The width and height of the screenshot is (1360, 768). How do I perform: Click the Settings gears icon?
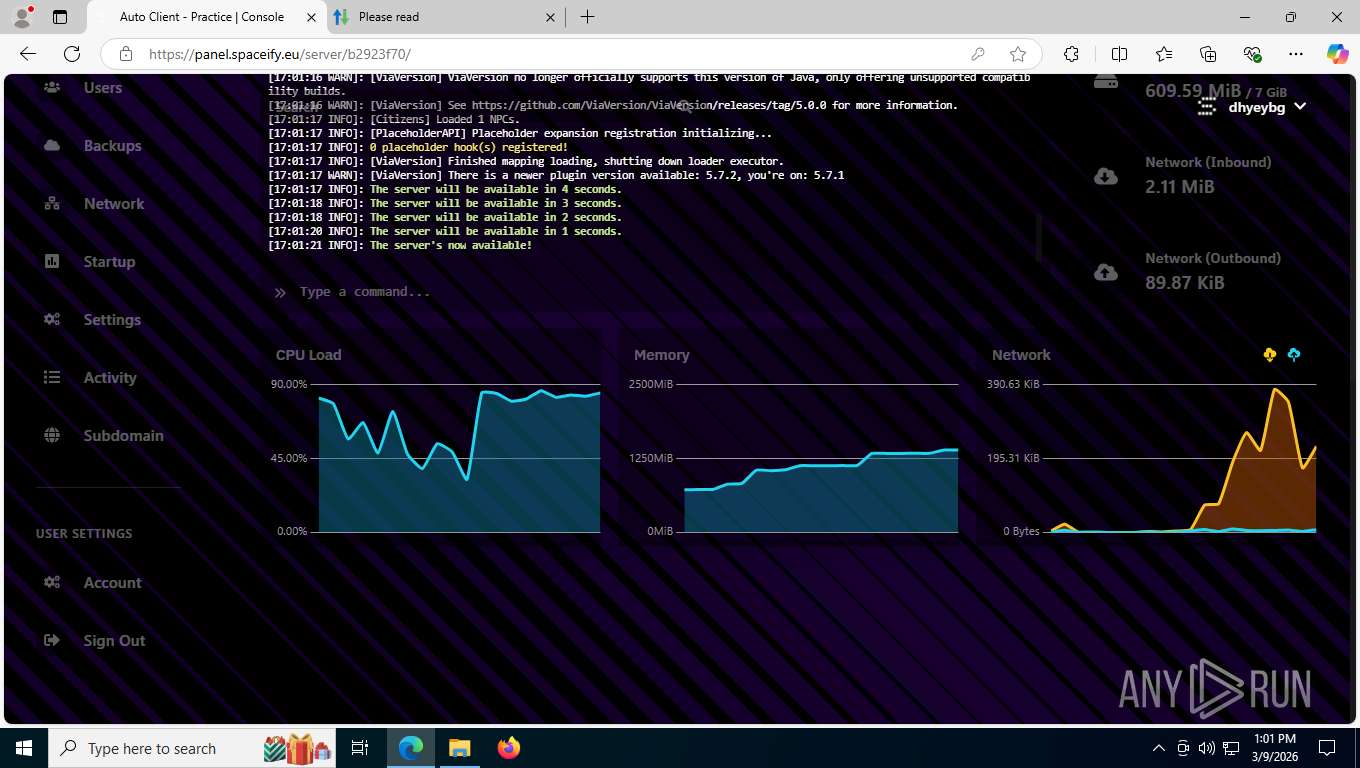[52, 320]
